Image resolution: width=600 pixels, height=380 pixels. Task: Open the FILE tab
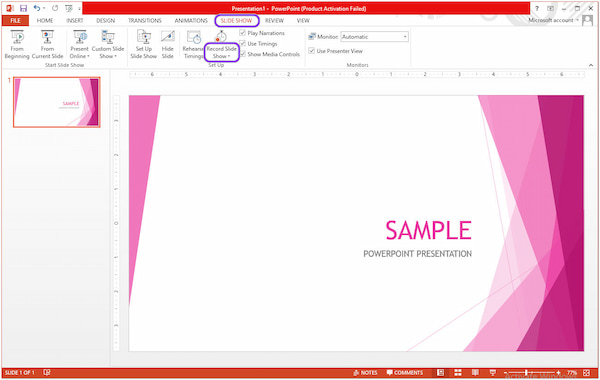(x=15, y=21)
